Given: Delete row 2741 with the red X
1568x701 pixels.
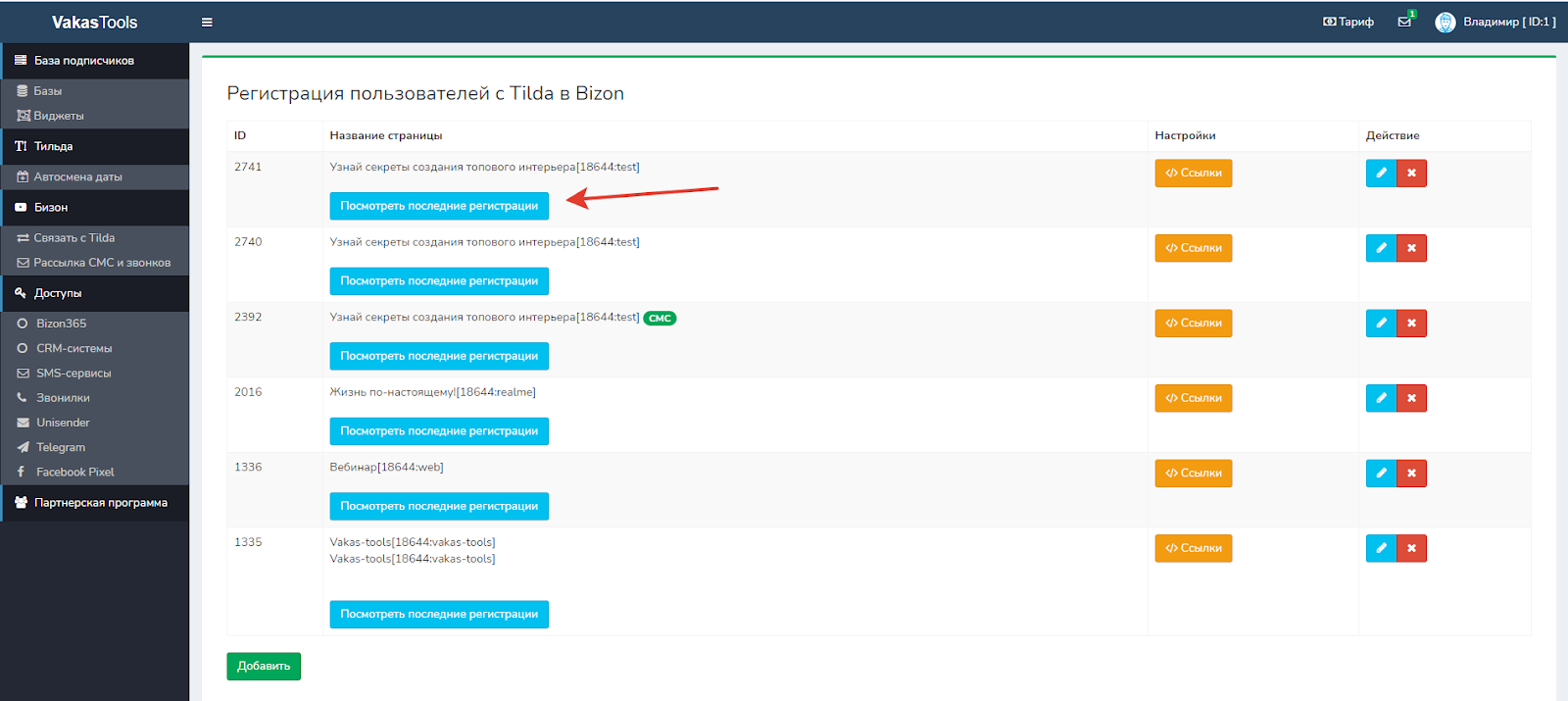Looking at the screenshot, I should coord(1411,174).
